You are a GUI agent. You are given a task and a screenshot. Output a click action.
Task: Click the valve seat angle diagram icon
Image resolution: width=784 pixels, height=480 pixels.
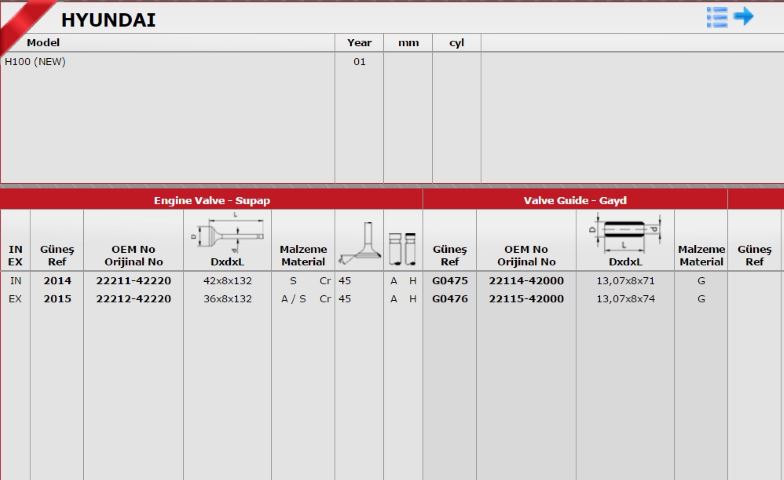[x=359, y=244]
